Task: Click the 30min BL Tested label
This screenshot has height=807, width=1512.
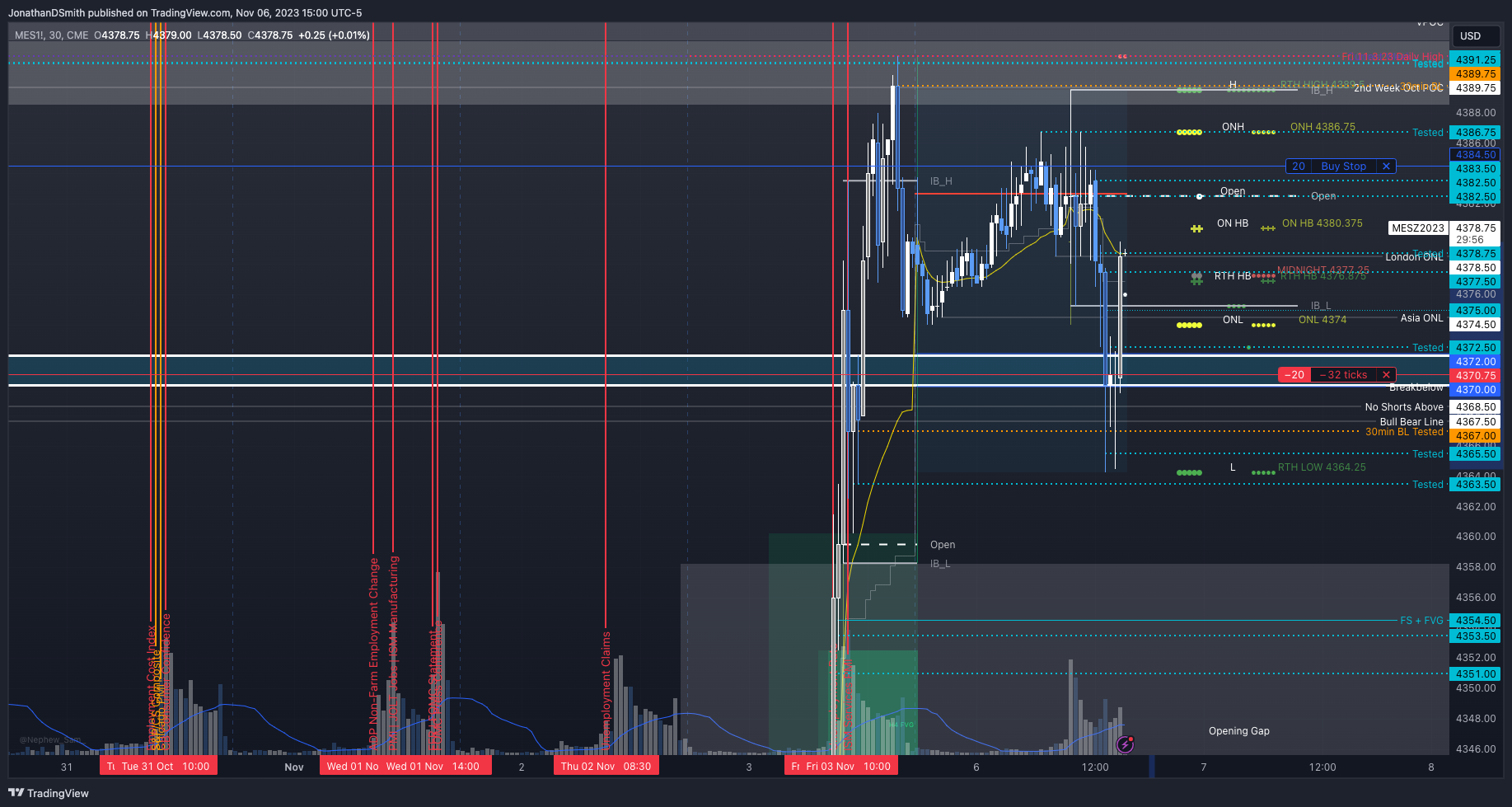Action: click(1404, 432)
